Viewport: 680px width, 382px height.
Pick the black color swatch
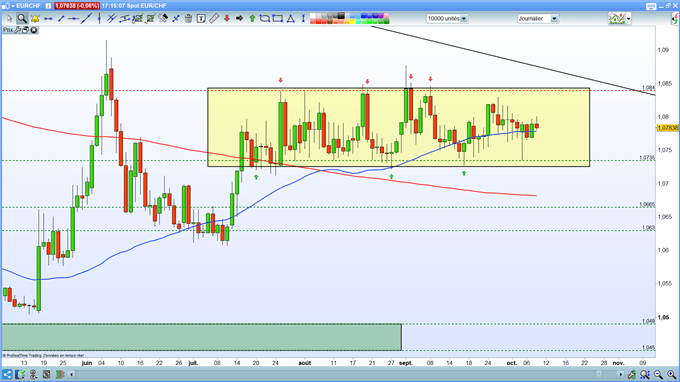coord(341,16)
